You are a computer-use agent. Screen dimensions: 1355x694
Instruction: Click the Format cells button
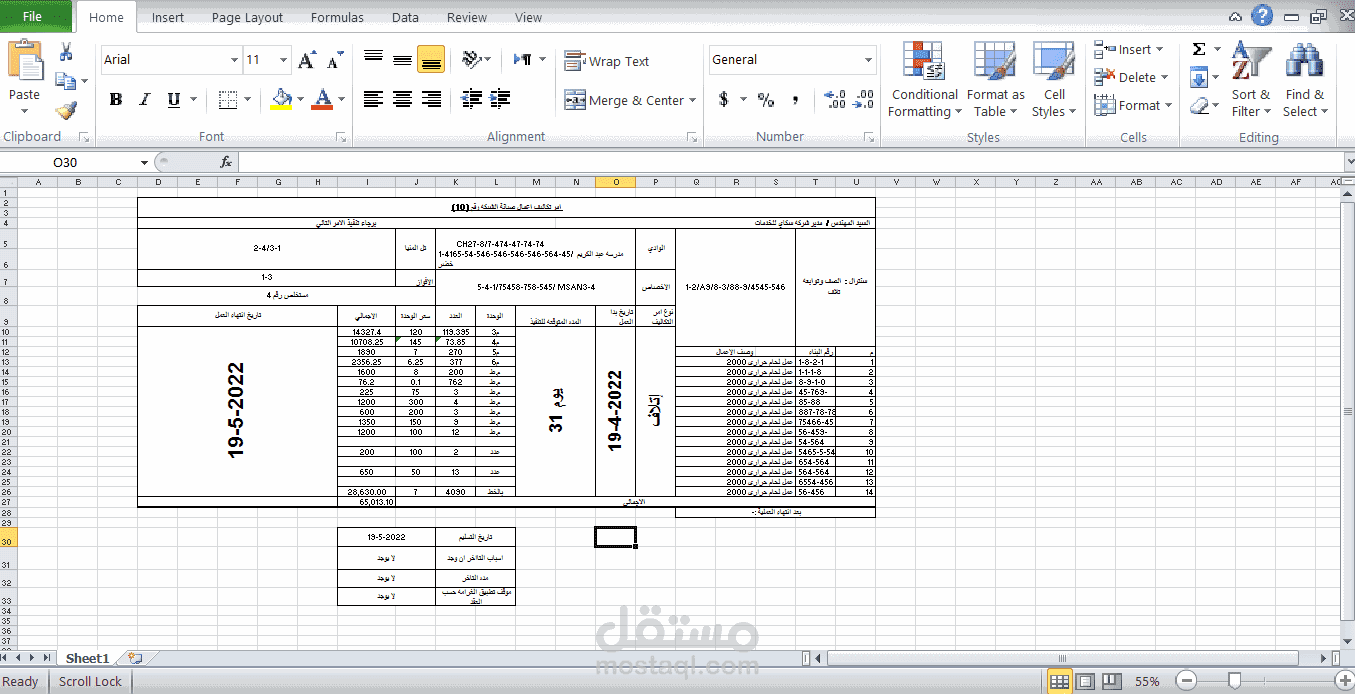coord(1132,105)
